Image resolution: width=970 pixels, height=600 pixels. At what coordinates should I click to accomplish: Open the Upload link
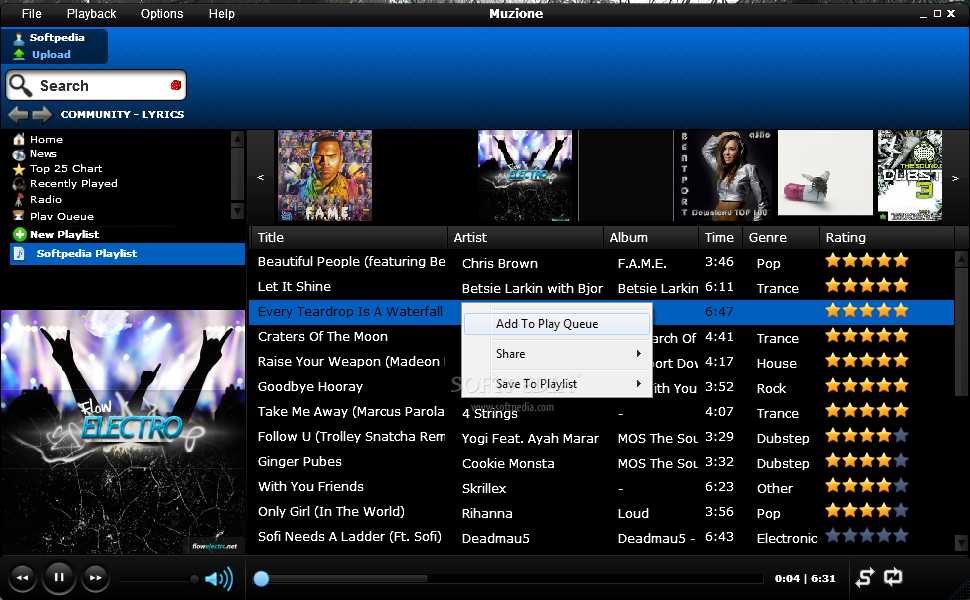coord(51,54)
